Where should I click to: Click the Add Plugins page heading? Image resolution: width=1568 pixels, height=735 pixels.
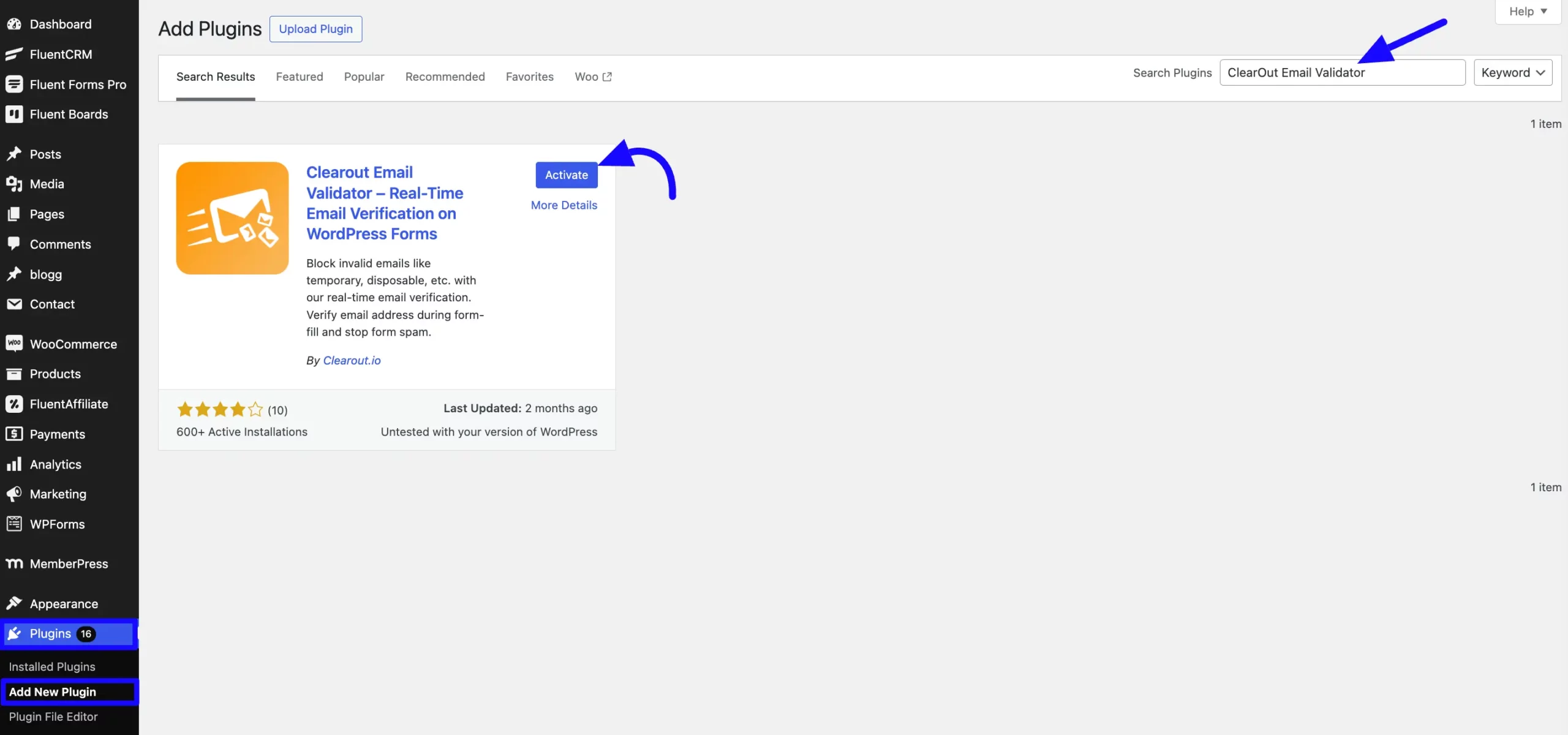coord(210,29)
